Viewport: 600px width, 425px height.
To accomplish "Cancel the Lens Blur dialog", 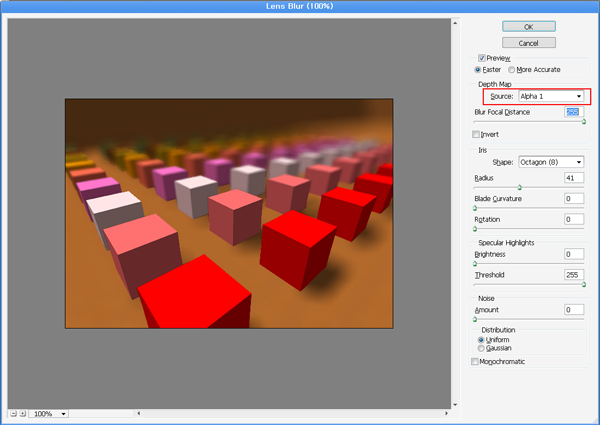I will pyautogui.click(x=529, y=43).
